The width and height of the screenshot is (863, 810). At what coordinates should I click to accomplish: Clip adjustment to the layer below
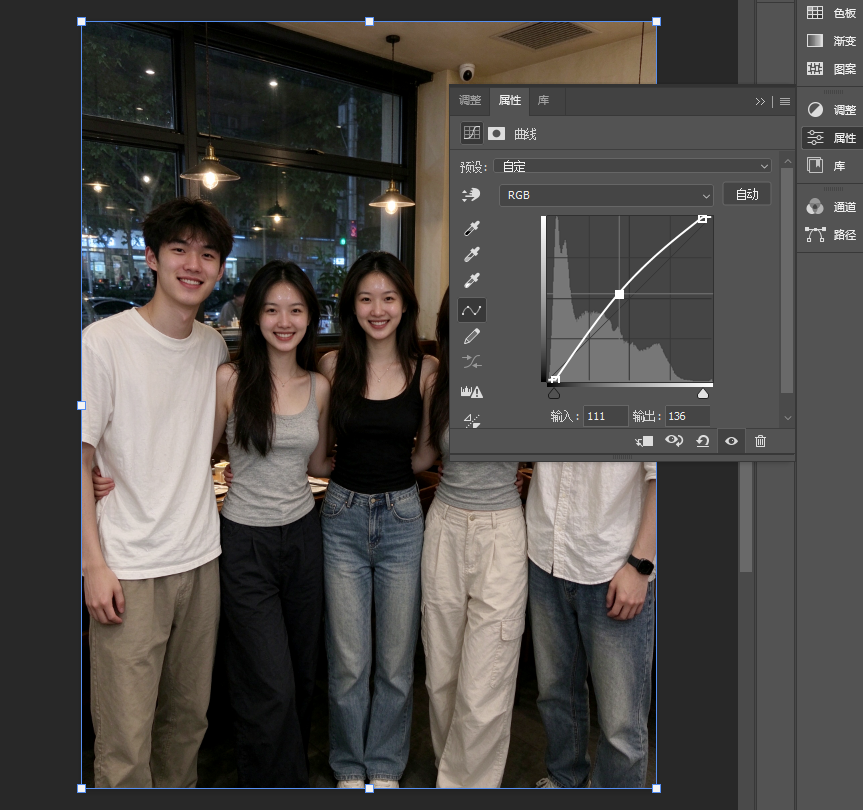(x=644, y=441)
